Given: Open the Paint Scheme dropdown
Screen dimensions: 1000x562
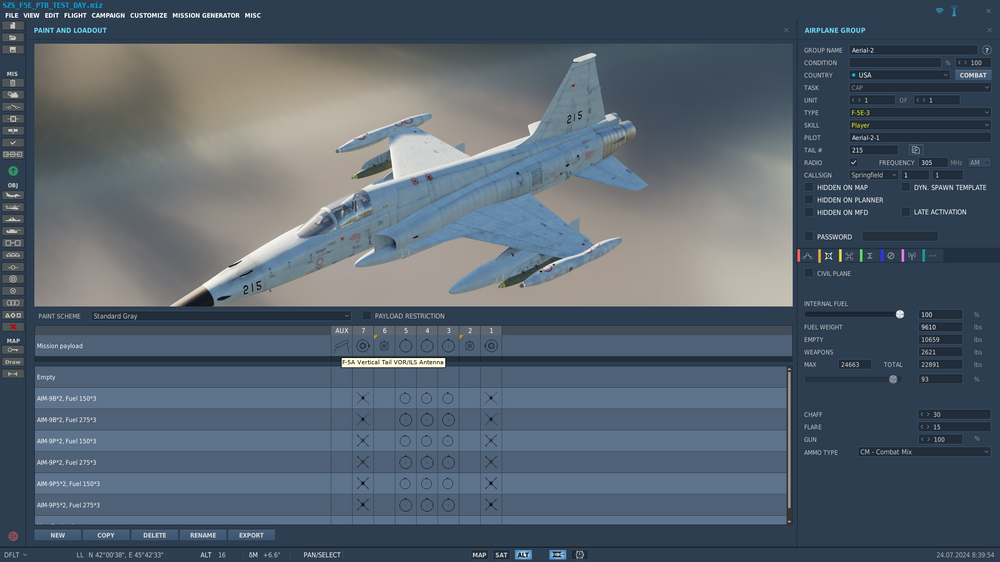Looking at the screenshot, I should [221, 316].
